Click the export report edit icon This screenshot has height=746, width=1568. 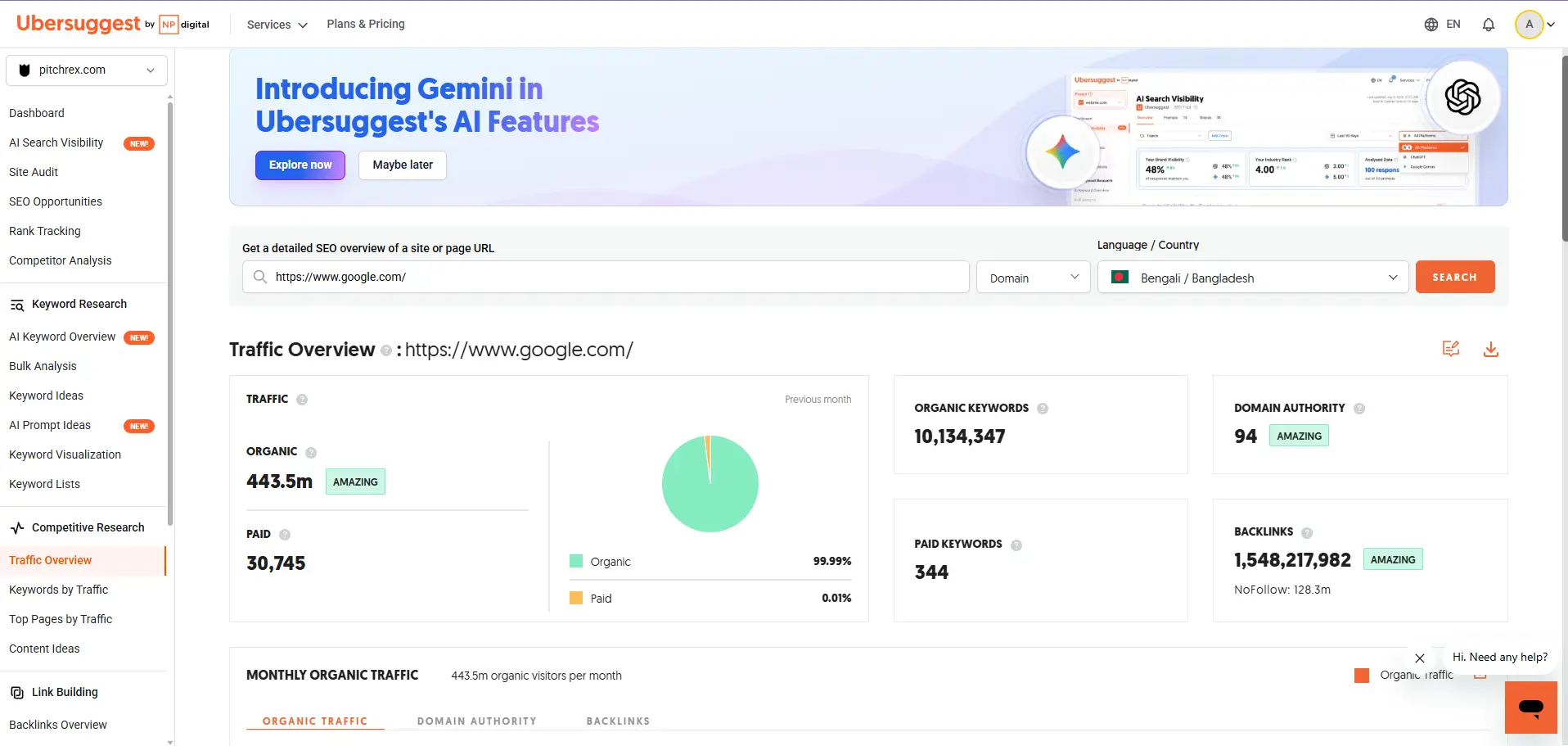(1451, 349)
